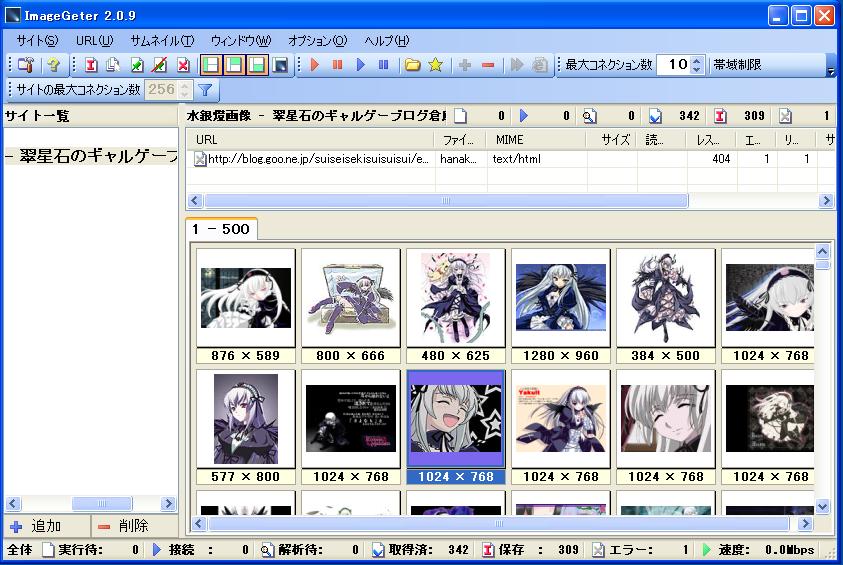The height and width of the screenshot is (565, 843).
Task: Click the text/html MIME cell
Action: pos(537,159)
